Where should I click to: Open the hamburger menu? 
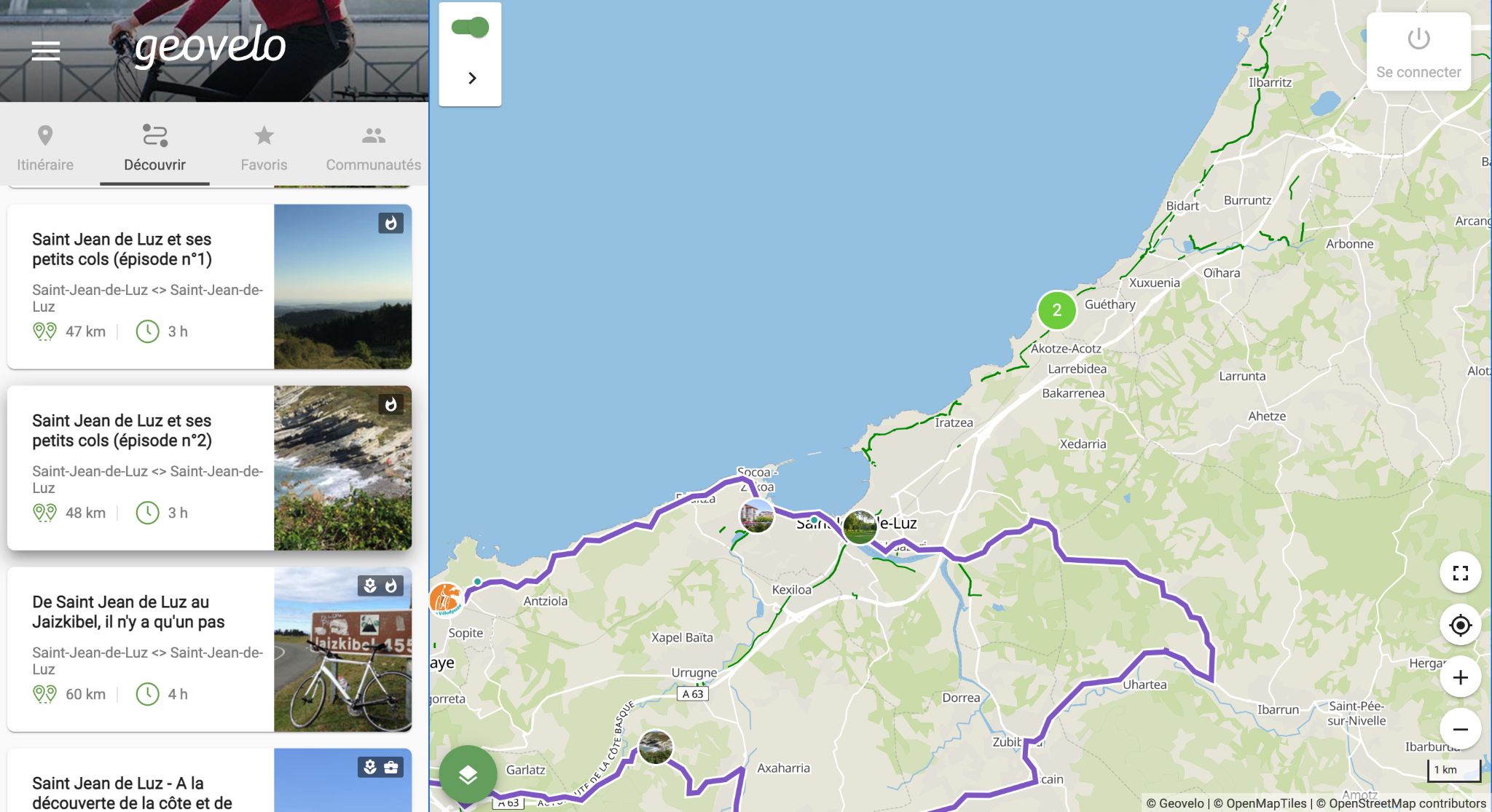(45, 51)
